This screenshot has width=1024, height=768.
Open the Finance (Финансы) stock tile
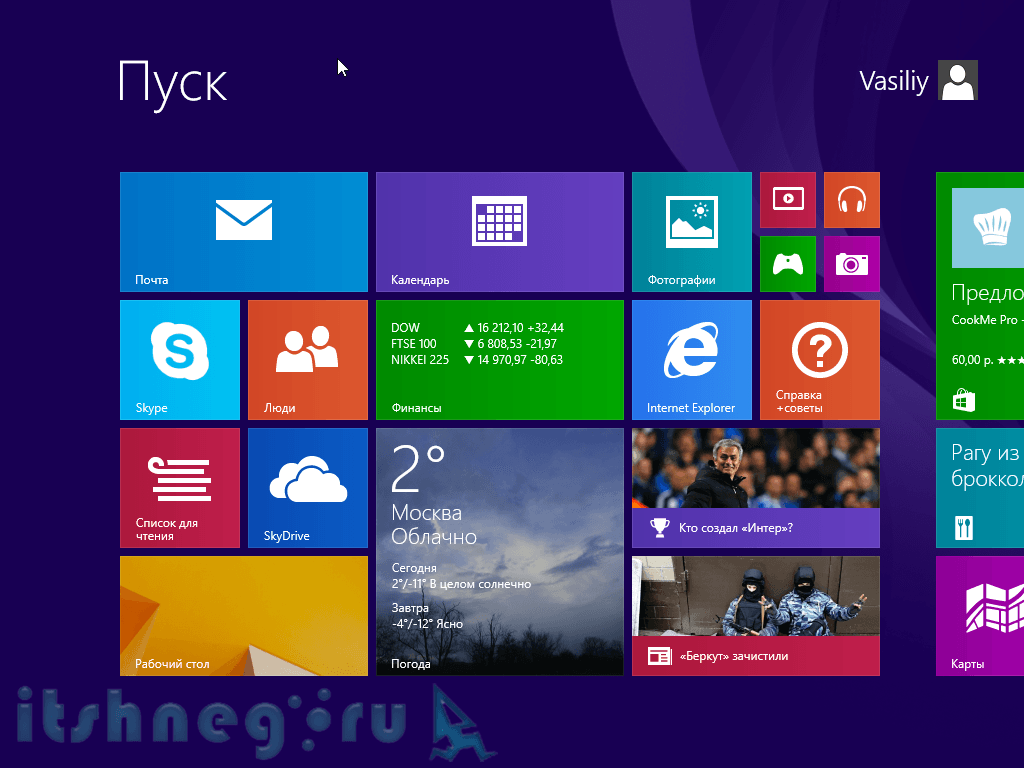(x=499, y=359)
